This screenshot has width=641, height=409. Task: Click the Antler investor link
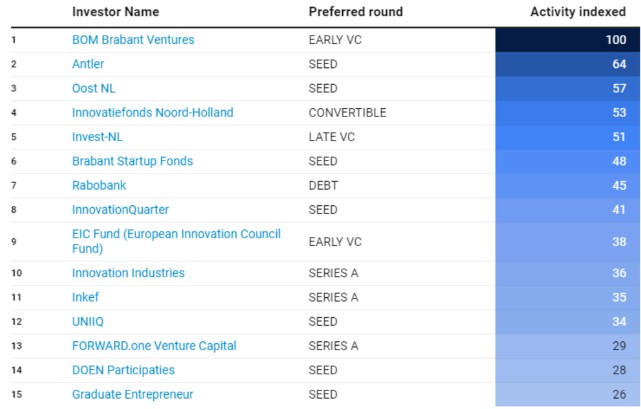click(88, 64)
